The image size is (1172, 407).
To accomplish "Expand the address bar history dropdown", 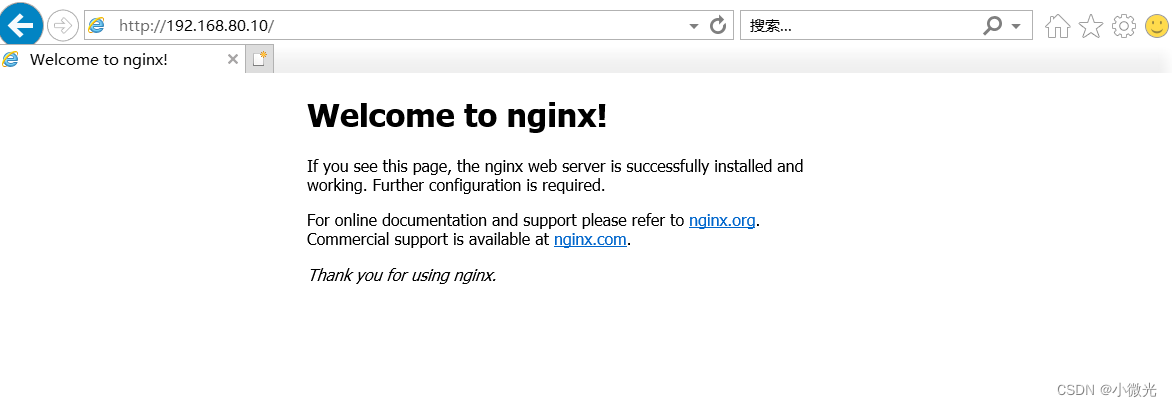I will (694, 26).
